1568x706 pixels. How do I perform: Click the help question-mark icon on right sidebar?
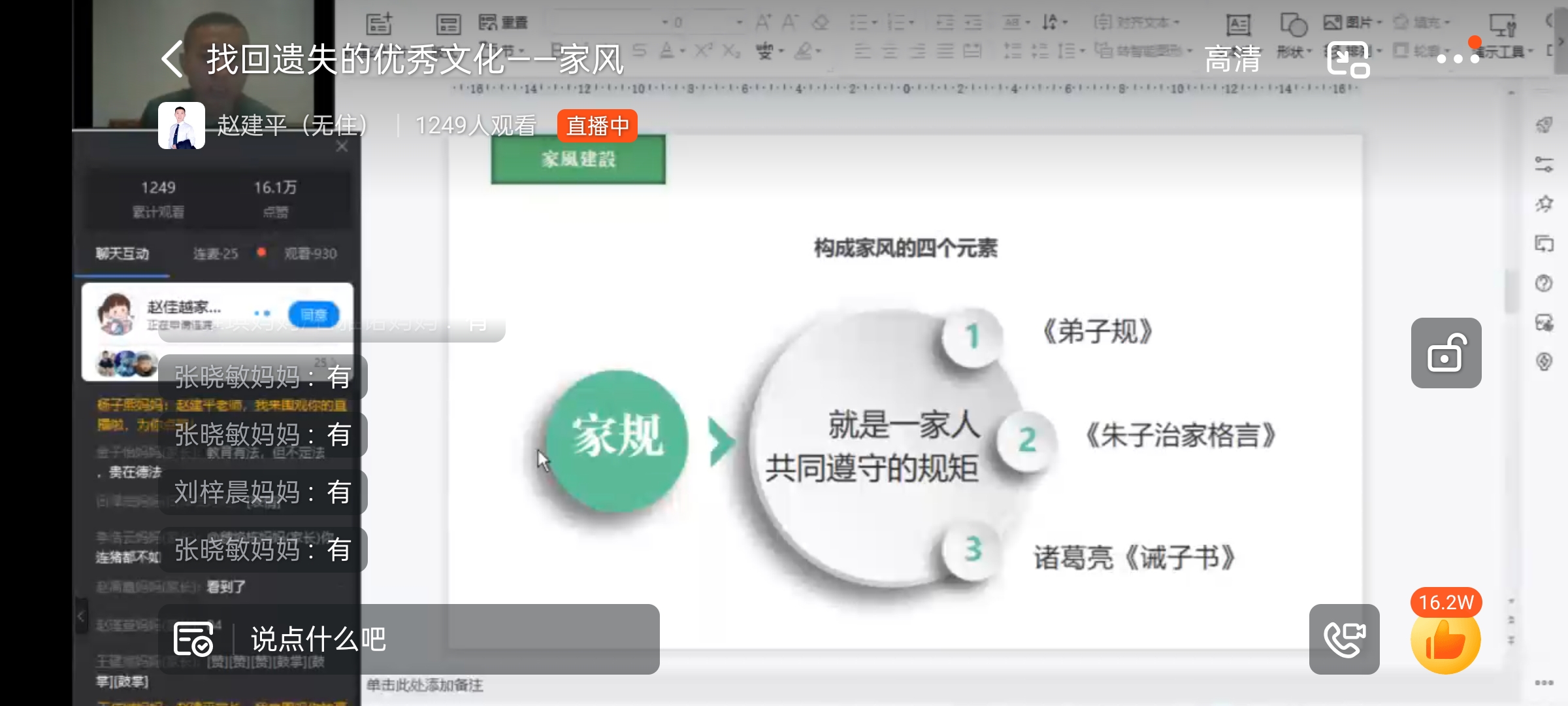1543,282
